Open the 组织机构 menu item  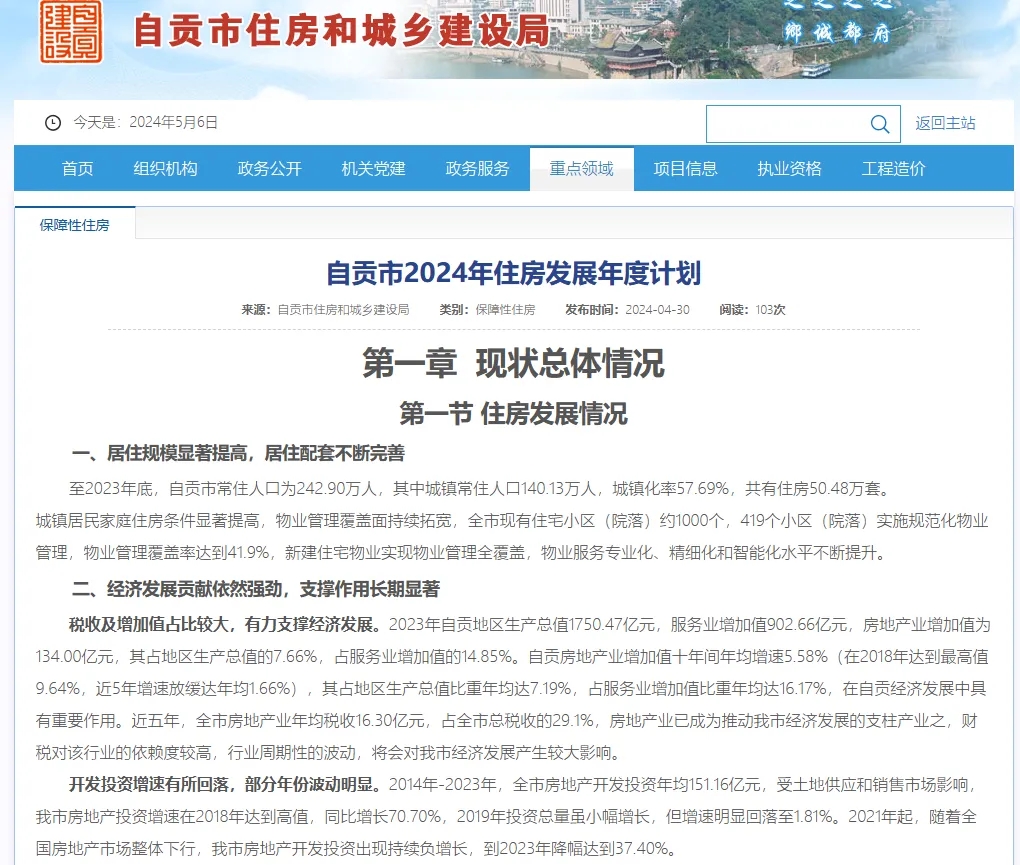point(166,168)
